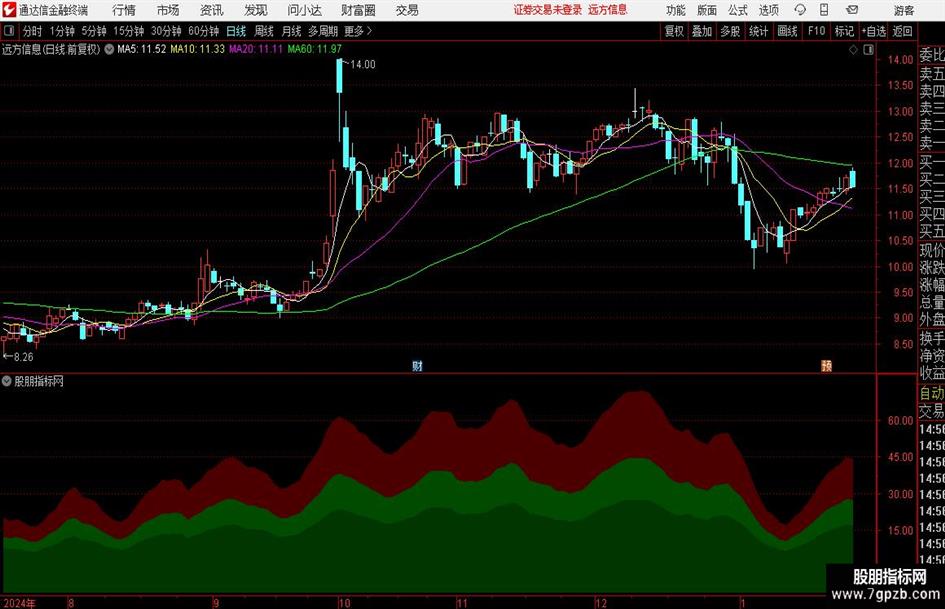Switch to the 月线 monthly period
This screenshot has height=609, width=945.
point(292,31)
